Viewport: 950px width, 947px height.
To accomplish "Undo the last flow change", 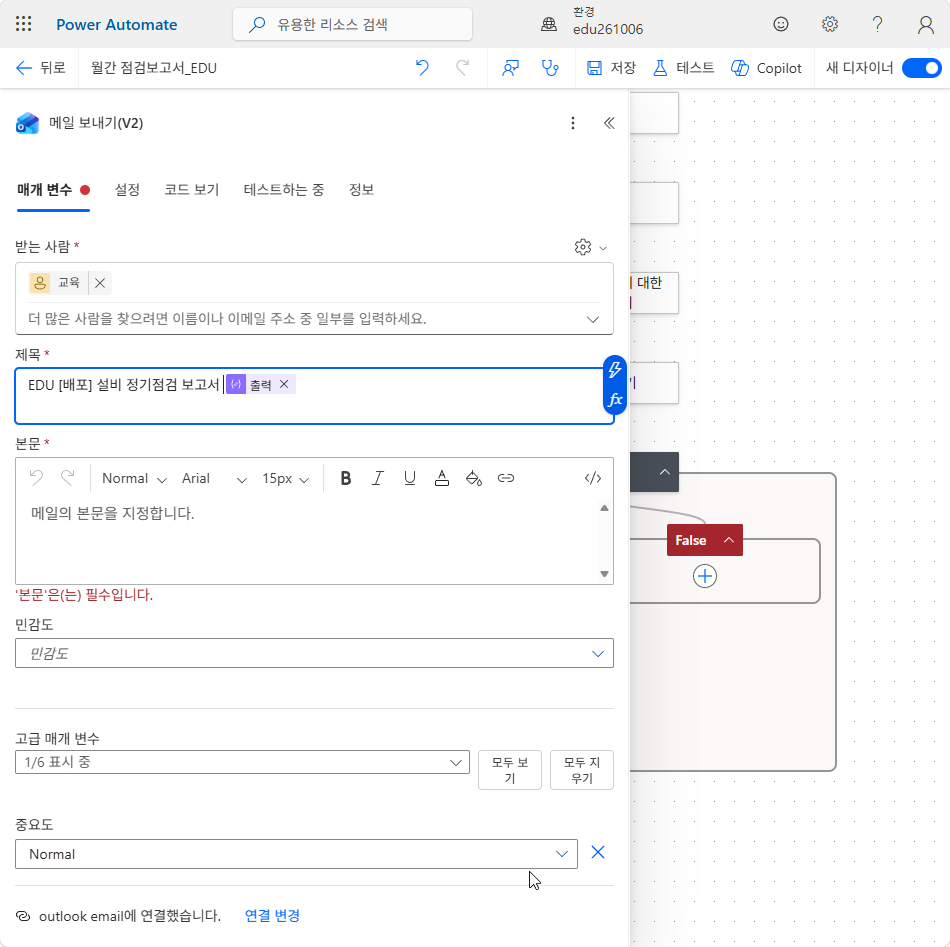I will click(x=422, y=68).
